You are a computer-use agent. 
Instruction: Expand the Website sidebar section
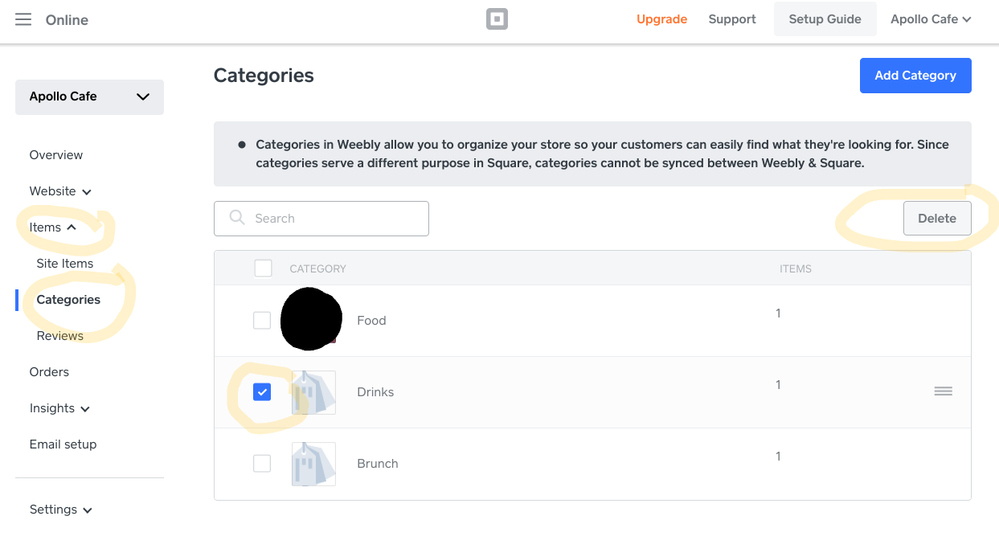point(60,191)
